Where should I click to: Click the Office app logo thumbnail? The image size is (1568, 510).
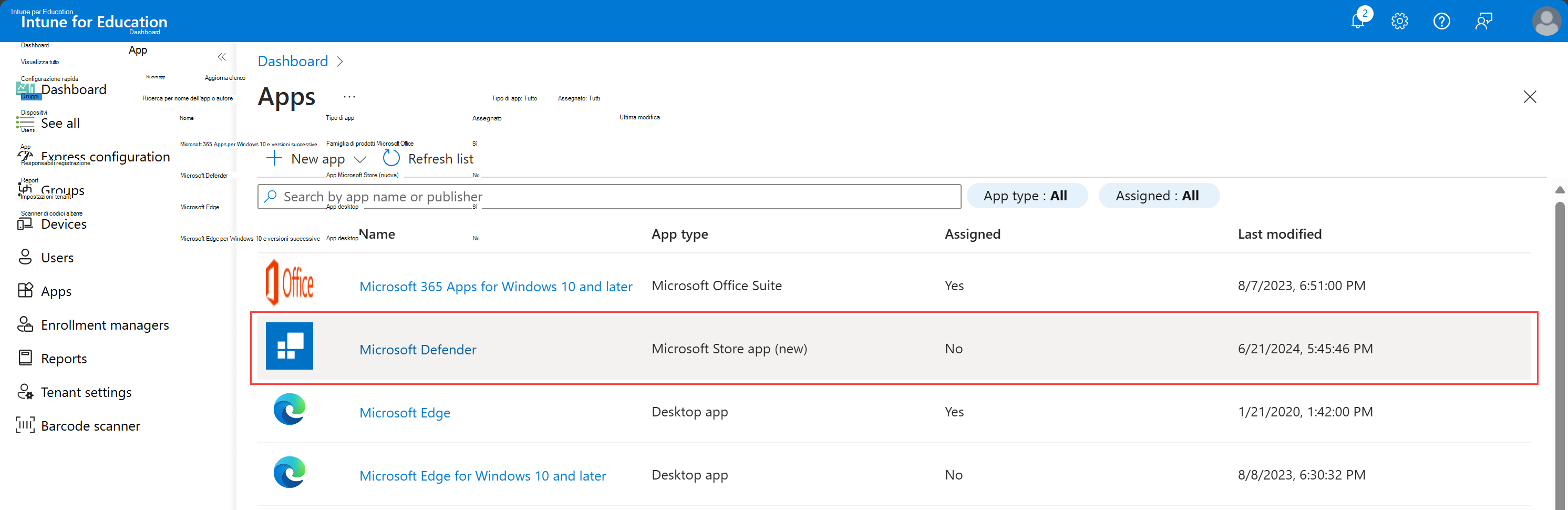click(x=290, y=283)
